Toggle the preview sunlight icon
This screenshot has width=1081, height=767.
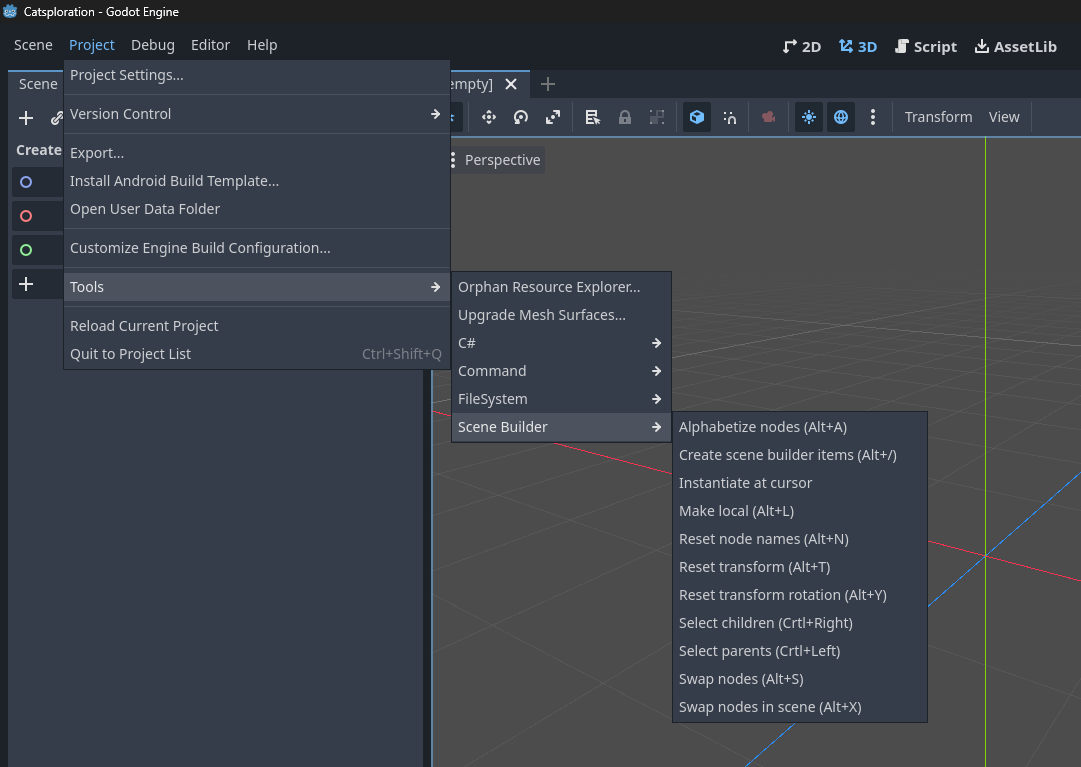(809, 117)
